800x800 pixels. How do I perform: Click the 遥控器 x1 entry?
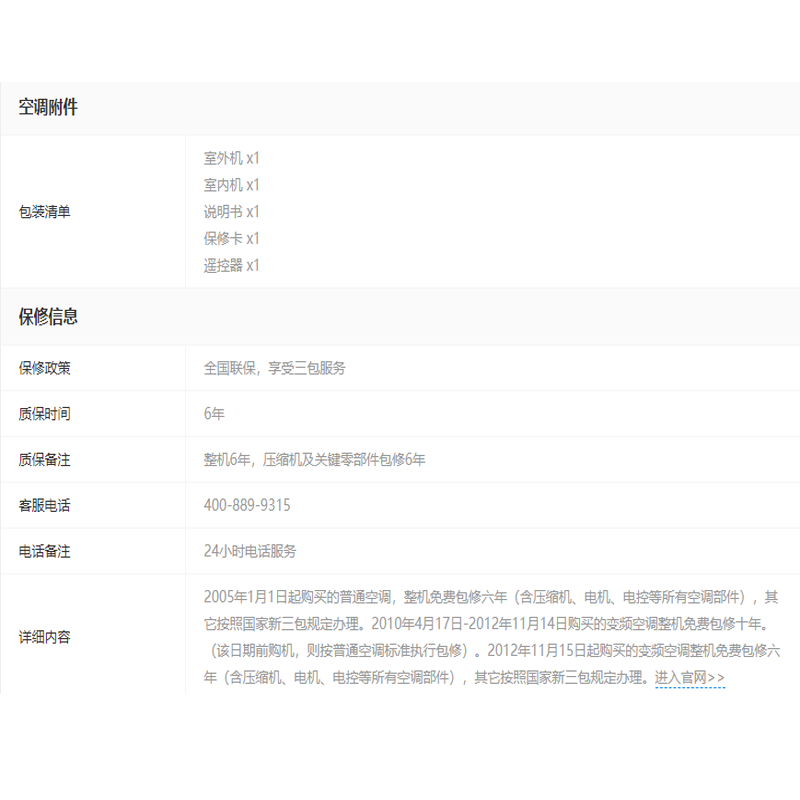232,265
